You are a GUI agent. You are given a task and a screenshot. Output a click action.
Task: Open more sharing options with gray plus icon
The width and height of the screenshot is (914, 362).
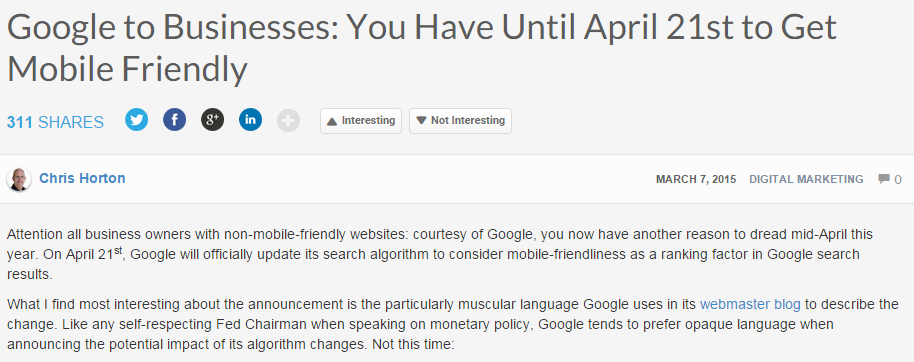[x=288, y=121]
